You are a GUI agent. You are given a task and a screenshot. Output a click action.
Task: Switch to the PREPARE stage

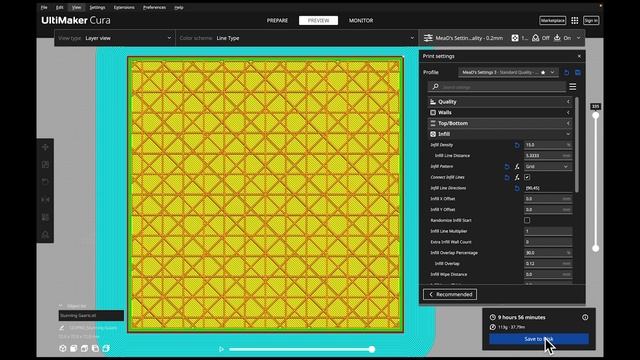[278, 20]
